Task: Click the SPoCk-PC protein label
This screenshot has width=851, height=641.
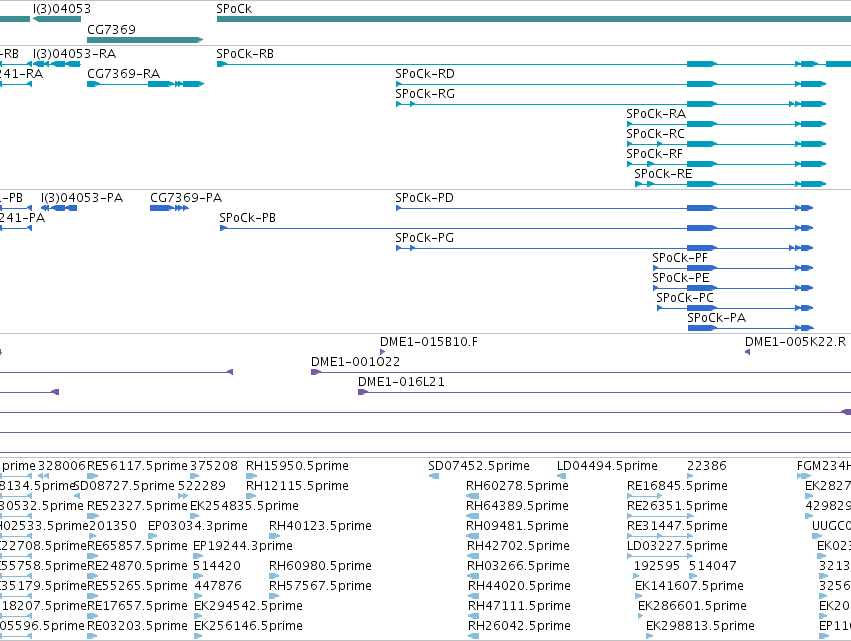Action: pyautogui.click(x=685, y=299)
